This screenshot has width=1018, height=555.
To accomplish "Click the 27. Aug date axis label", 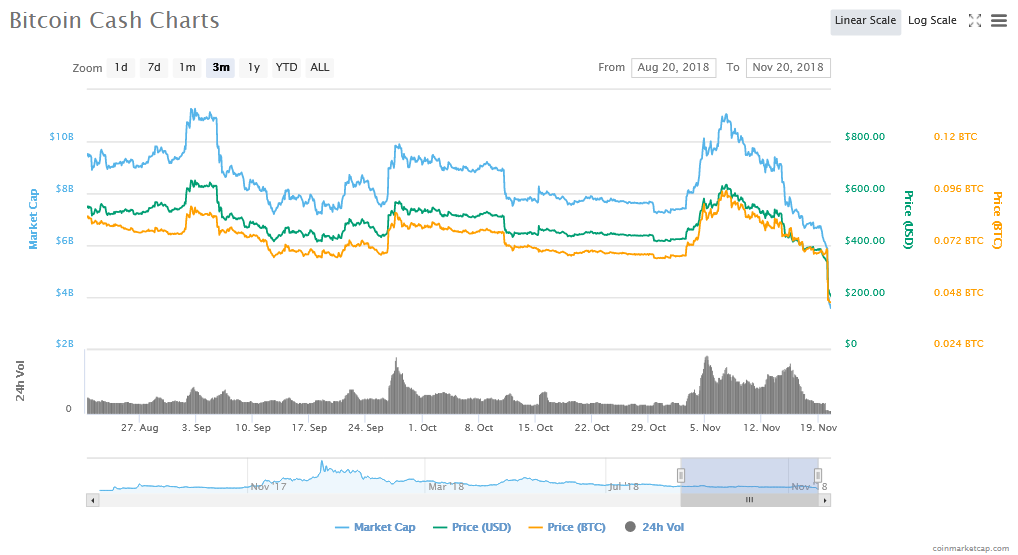I will (x=140, y=428).
